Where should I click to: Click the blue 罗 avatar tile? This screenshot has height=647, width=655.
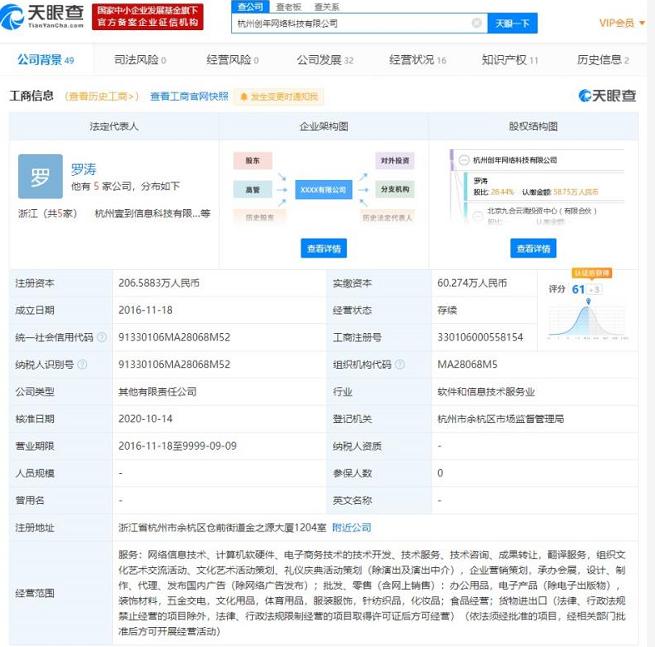click(40, 176)
